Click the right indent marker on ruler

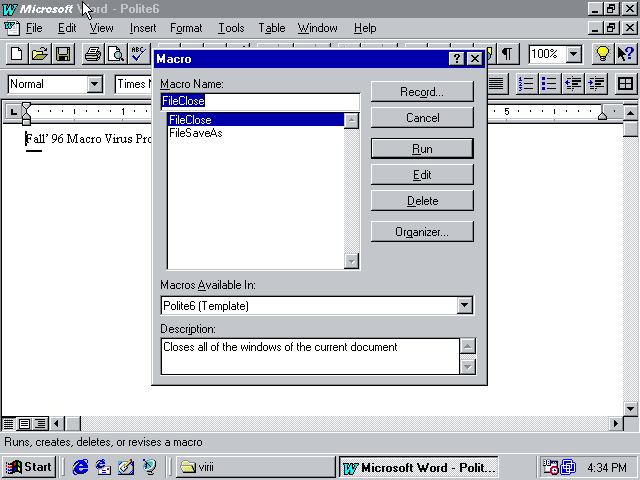[x=602, y=116]
